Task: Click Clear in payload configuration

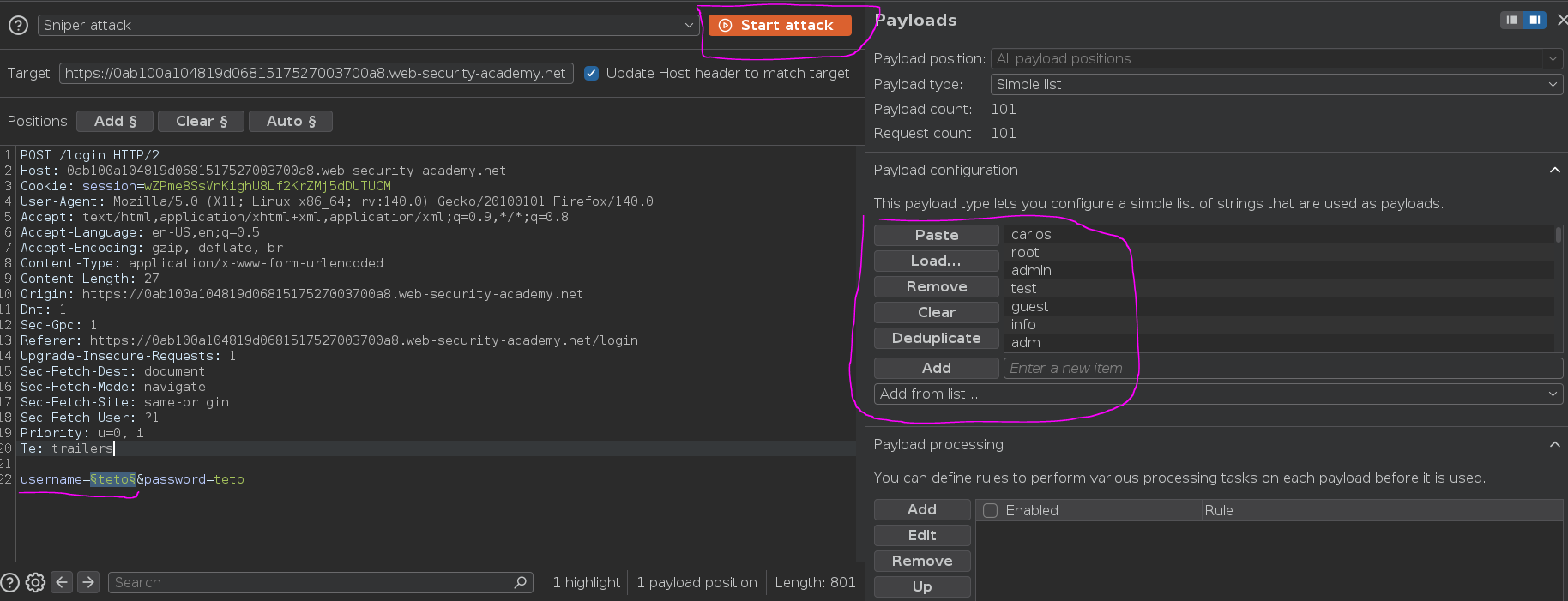Action: [937, 312]
